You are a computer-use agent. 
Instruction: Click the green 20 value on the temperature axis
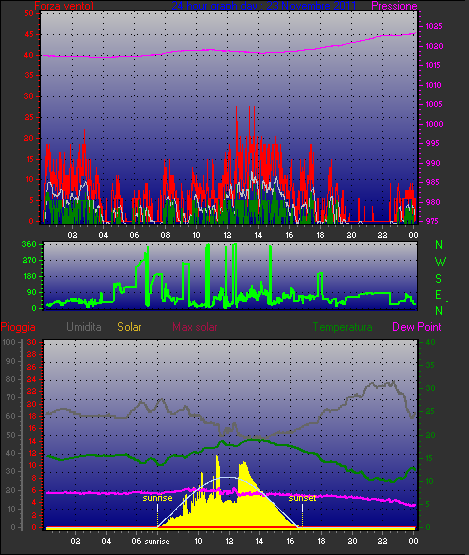pyautogui.click(x=430, y=435)
